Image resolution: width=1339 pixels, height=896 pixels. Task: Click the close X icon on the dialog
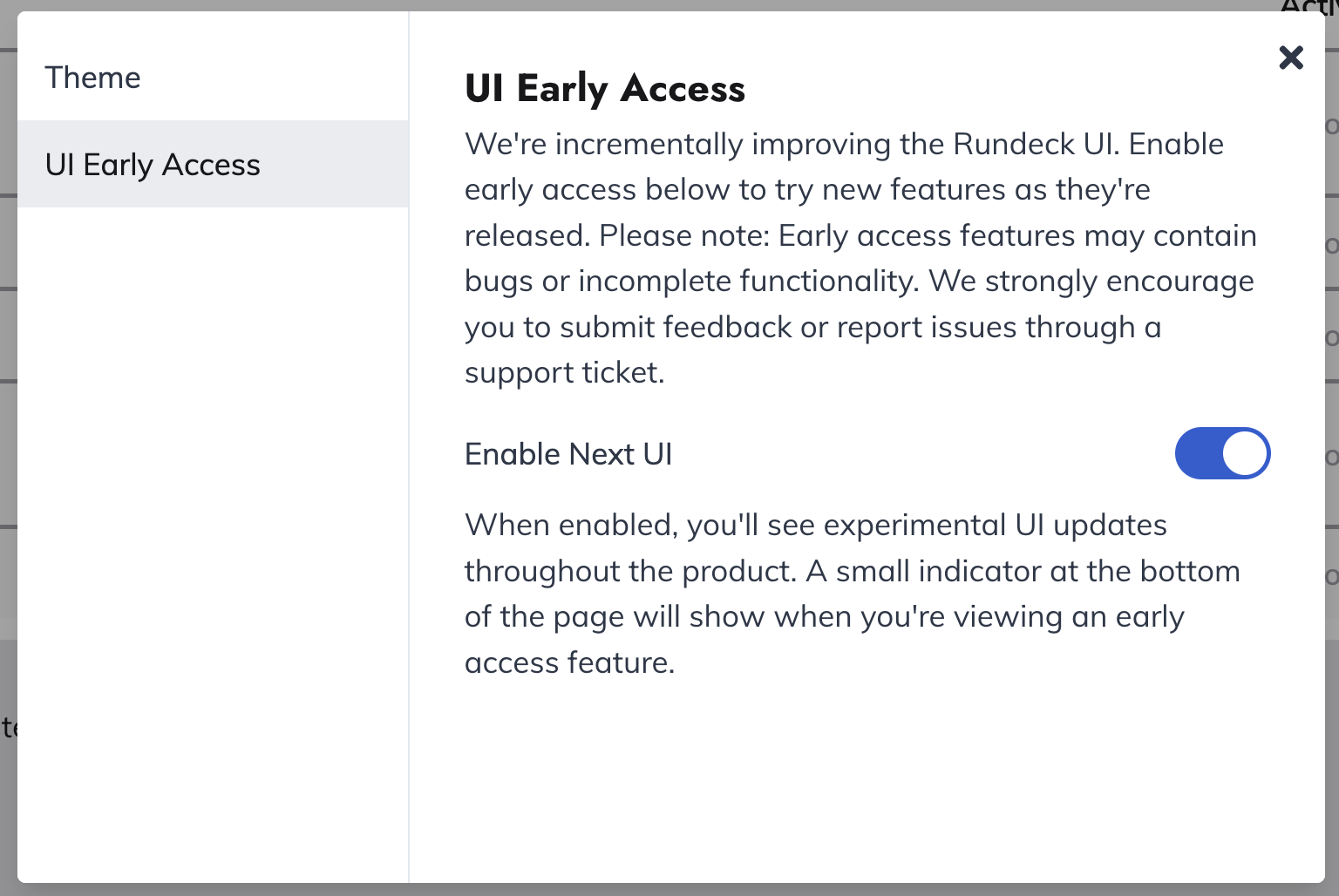[x=1291, y=58]
